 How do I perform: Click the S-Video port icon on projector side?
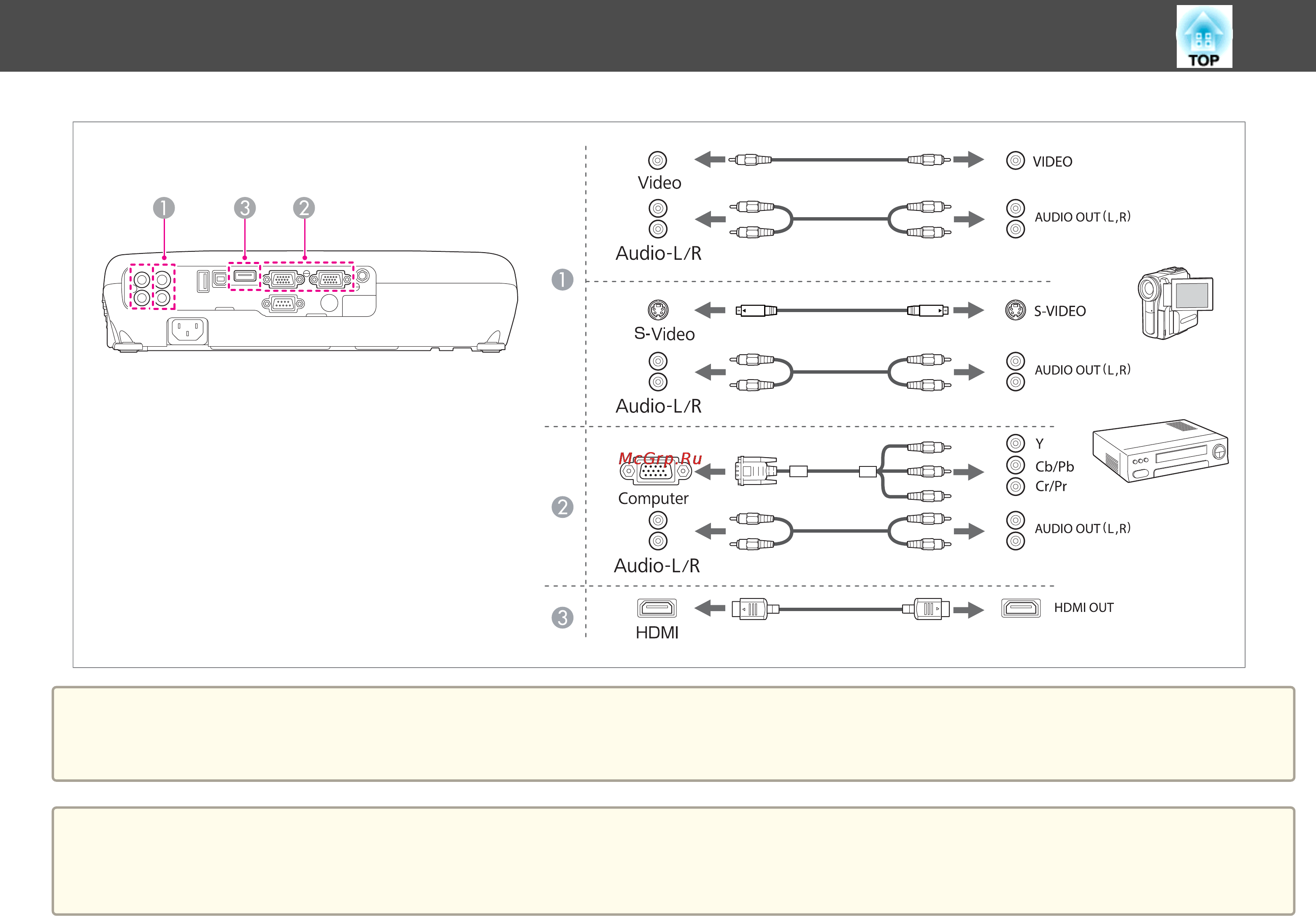[658, 310]
